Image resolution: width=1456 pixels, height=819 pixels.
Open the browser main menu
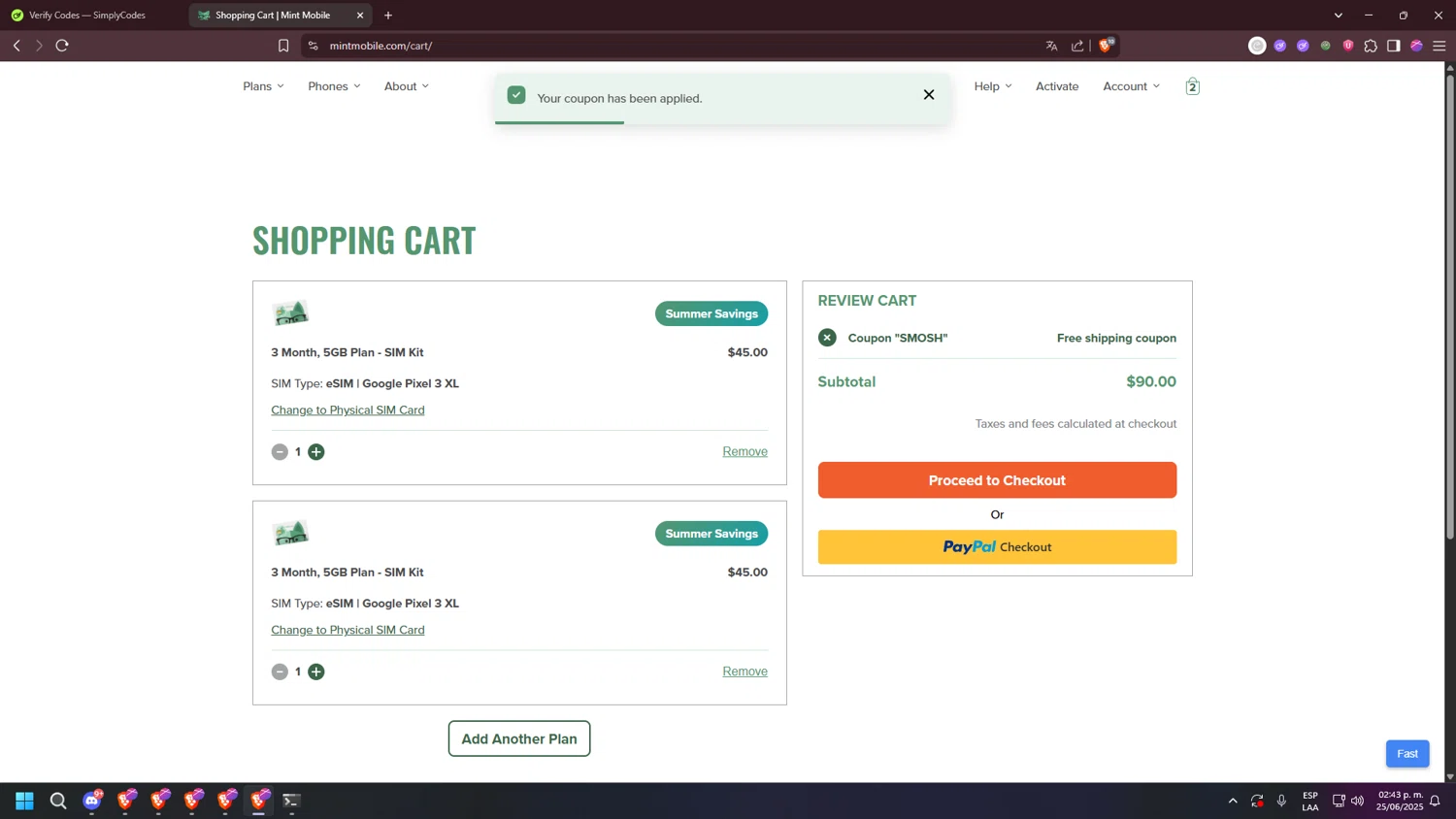(x=1439, y=46)
